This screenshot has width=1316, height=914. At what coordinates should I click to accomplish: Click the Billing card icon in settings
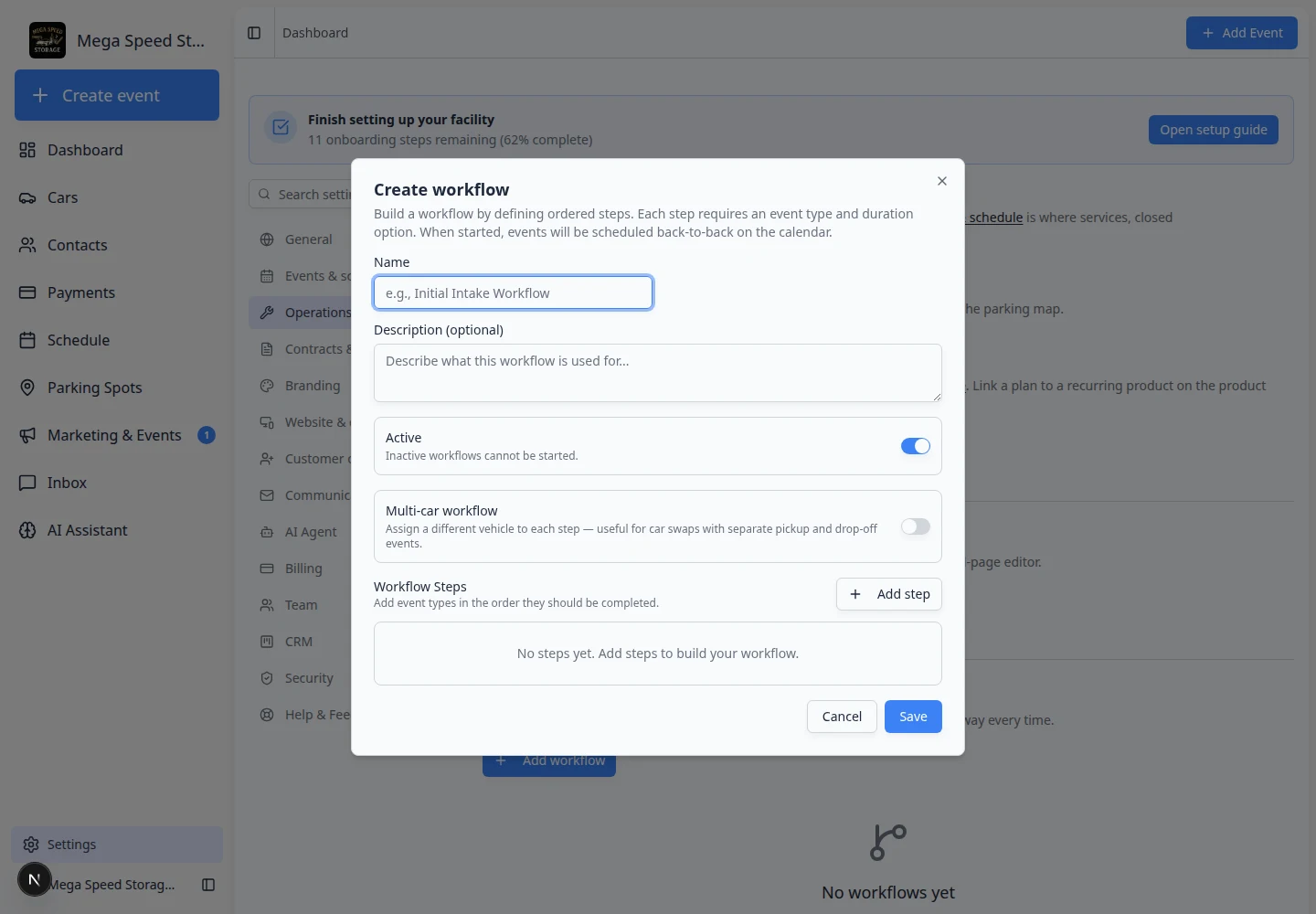click(267, 569)
